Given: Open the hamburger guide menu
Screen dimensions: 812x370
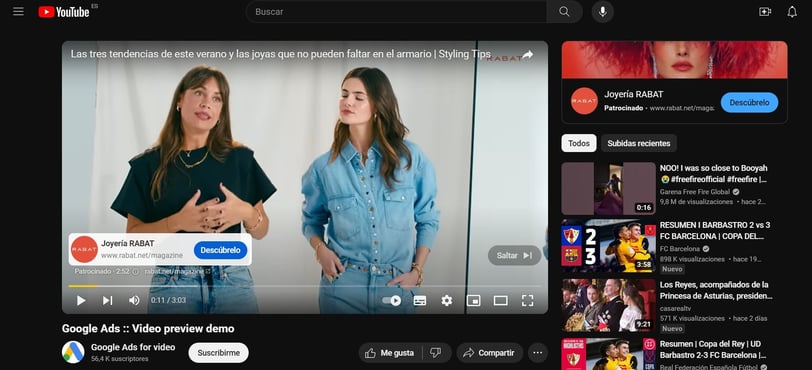Looking at the screenshot, I should pos(18,11).
